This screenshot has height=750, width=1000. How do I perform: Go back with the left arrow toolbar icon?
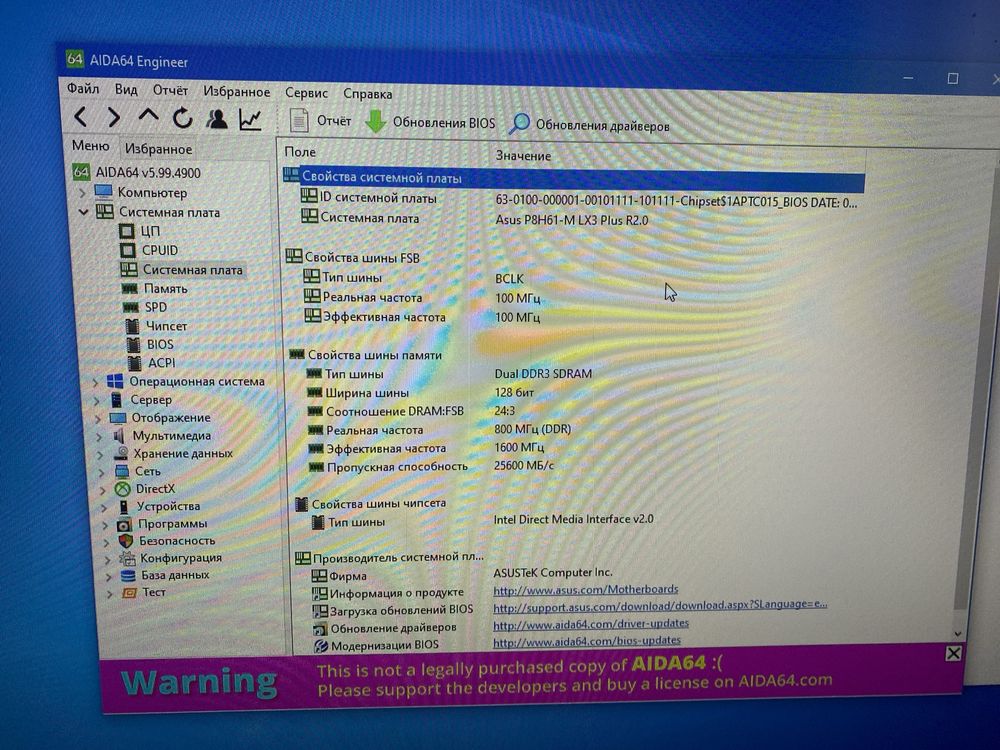pos(80,117)
